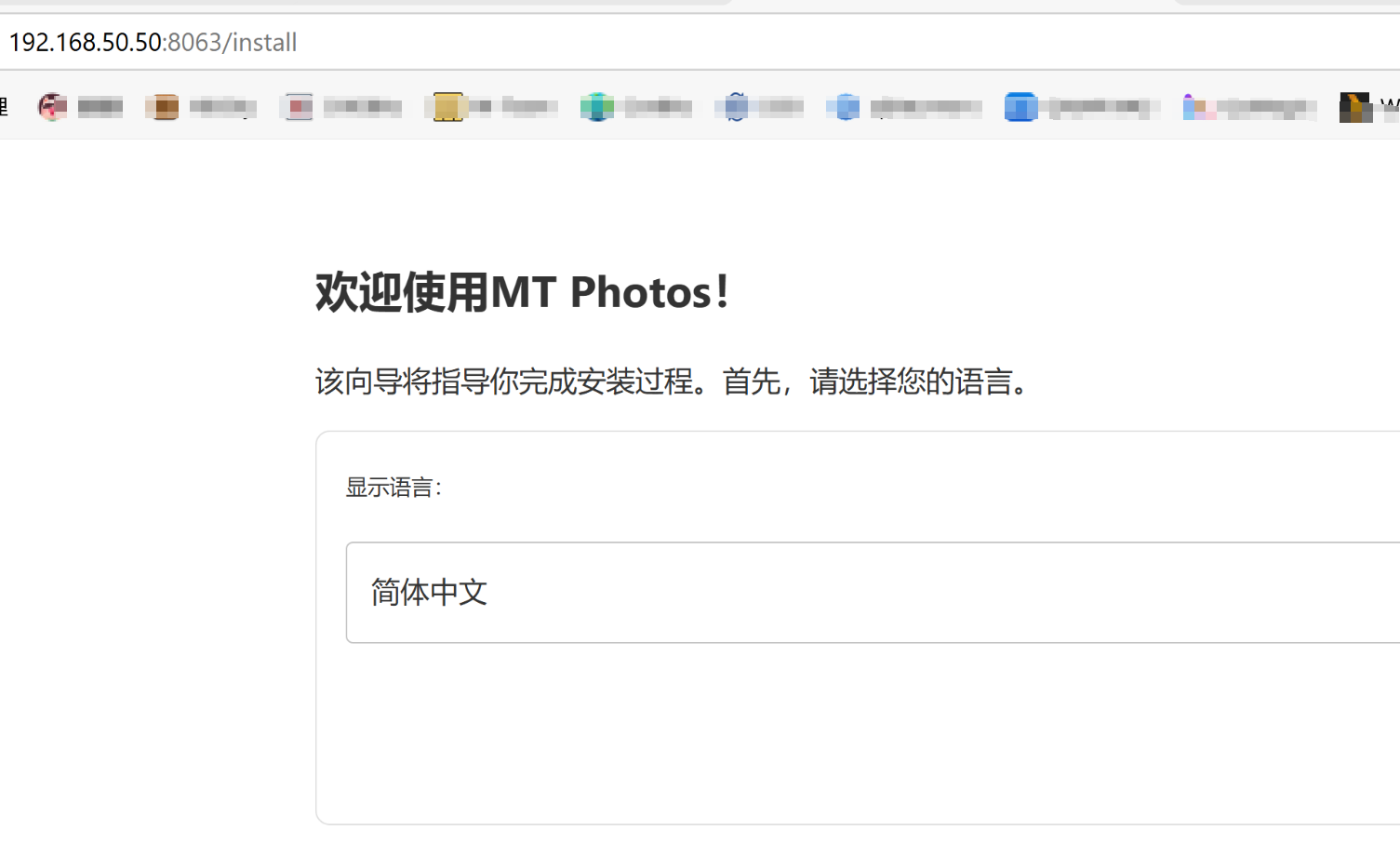This screenshot has height=843, width=1400.
Task: Click the 显示语言: label
Action: [x=394, y=488]
